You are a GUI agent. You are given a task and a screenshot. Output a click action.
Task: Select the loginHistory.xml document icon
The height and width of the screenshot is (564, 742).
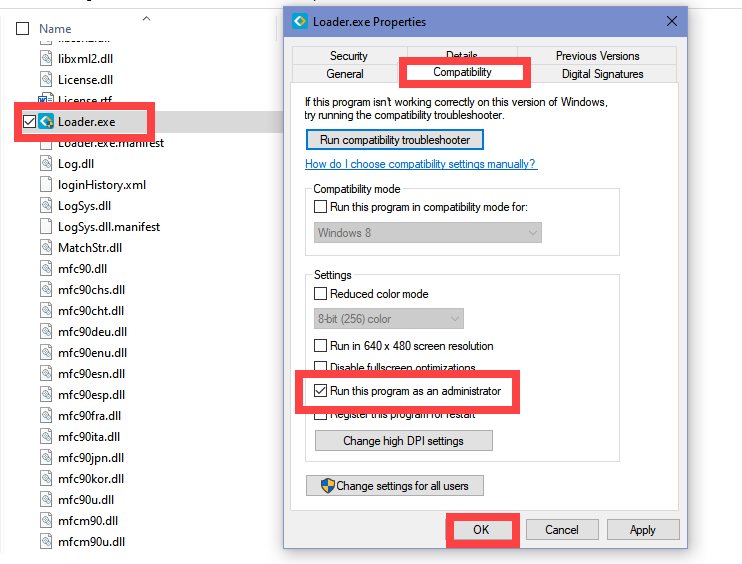(x=46, y=185)
